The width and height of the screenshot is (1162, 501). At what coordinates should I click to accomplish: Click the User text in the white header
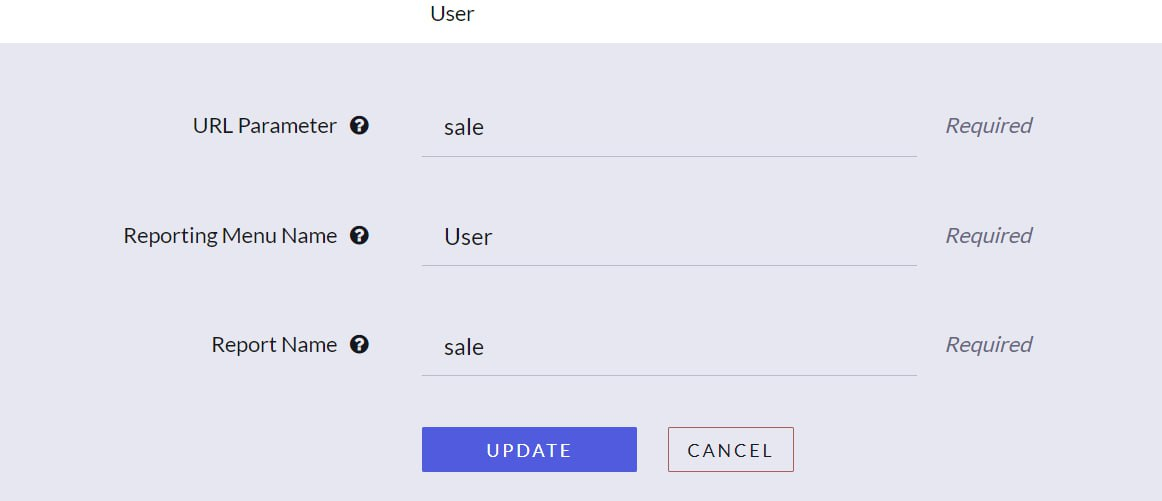452,13
